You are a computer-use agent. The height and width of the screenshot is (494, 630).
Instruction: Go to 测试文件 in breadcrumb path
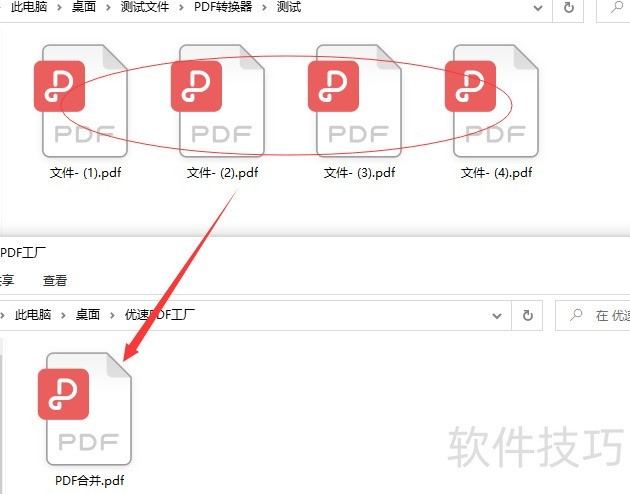[145, 6]
